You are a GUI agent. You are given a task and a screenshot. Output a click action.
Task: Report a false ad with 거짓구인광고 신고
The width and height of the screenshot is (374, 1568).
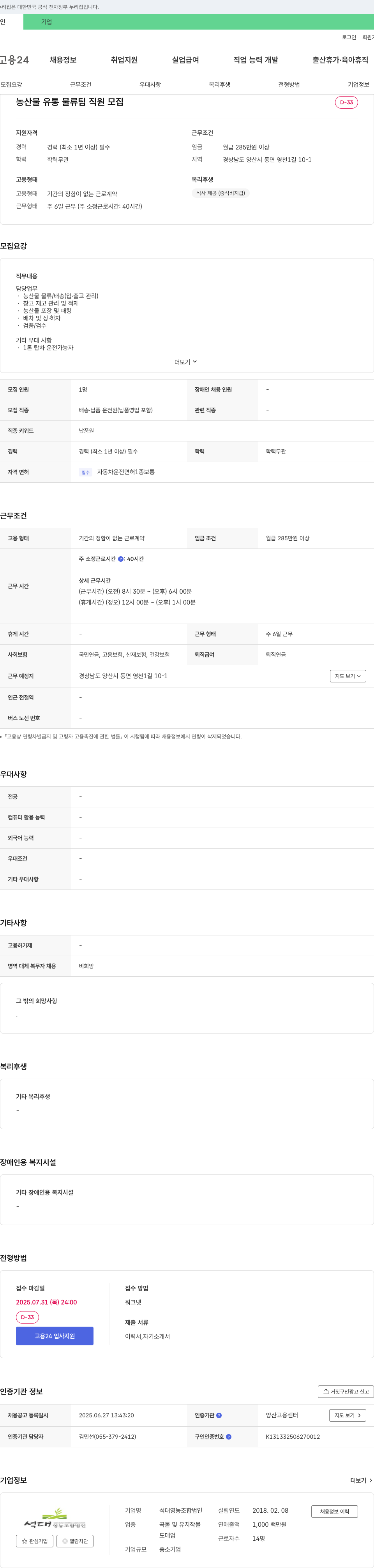point(346,1392)
